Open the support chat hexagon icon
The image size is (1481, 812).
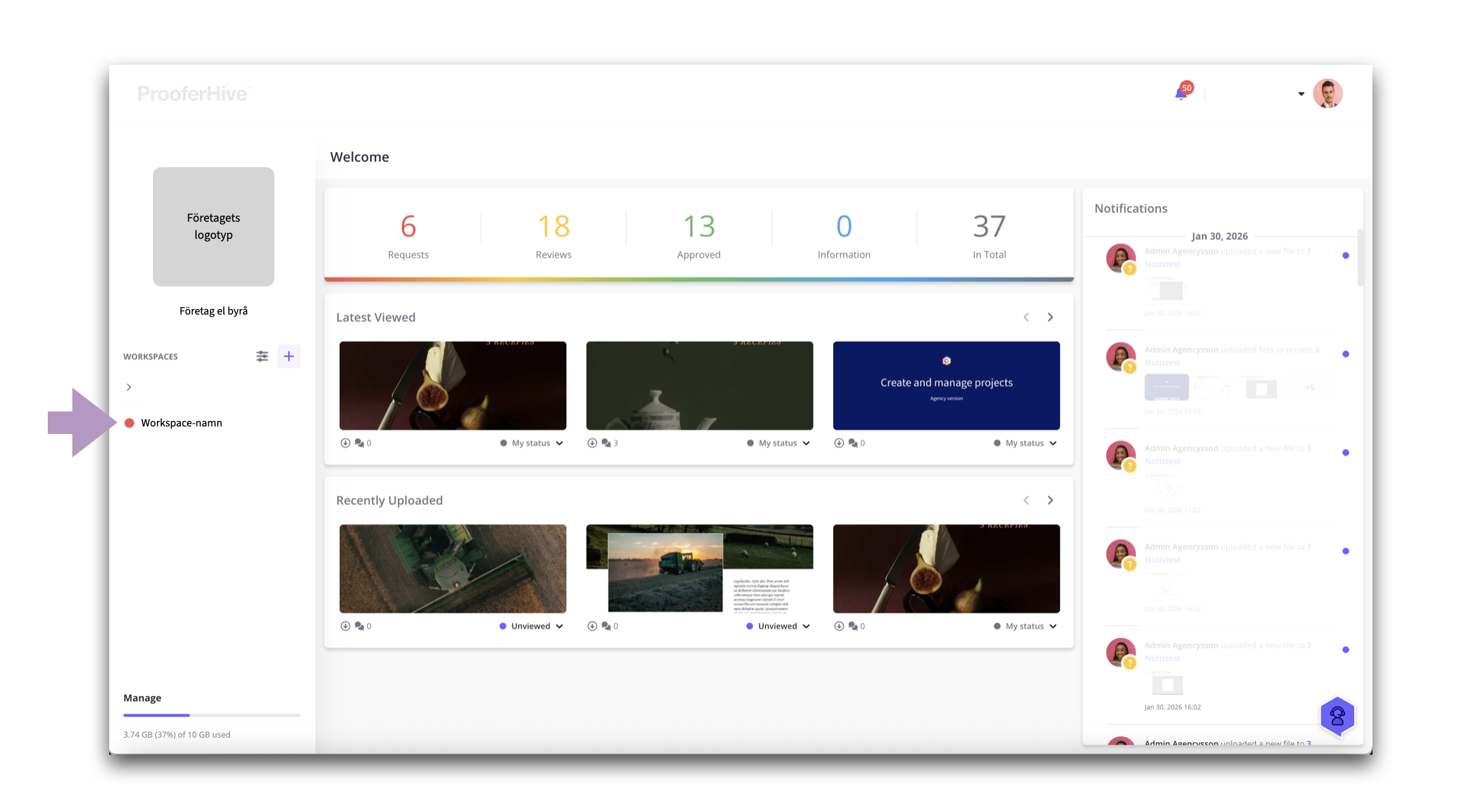[1337, 716]
